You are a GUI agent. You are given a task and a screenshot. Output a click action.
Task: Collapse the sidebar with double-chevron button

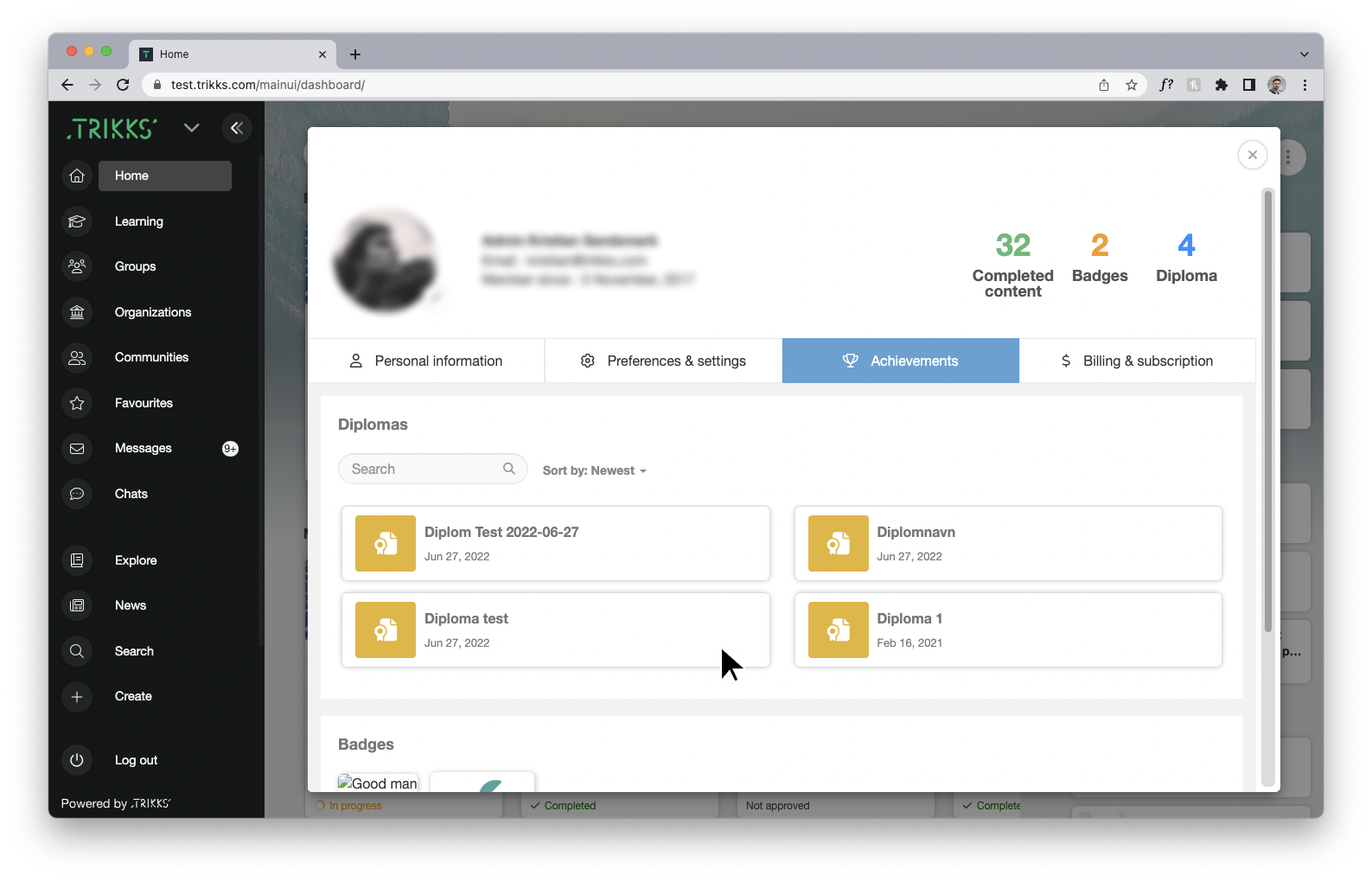(x=236, y=128)
